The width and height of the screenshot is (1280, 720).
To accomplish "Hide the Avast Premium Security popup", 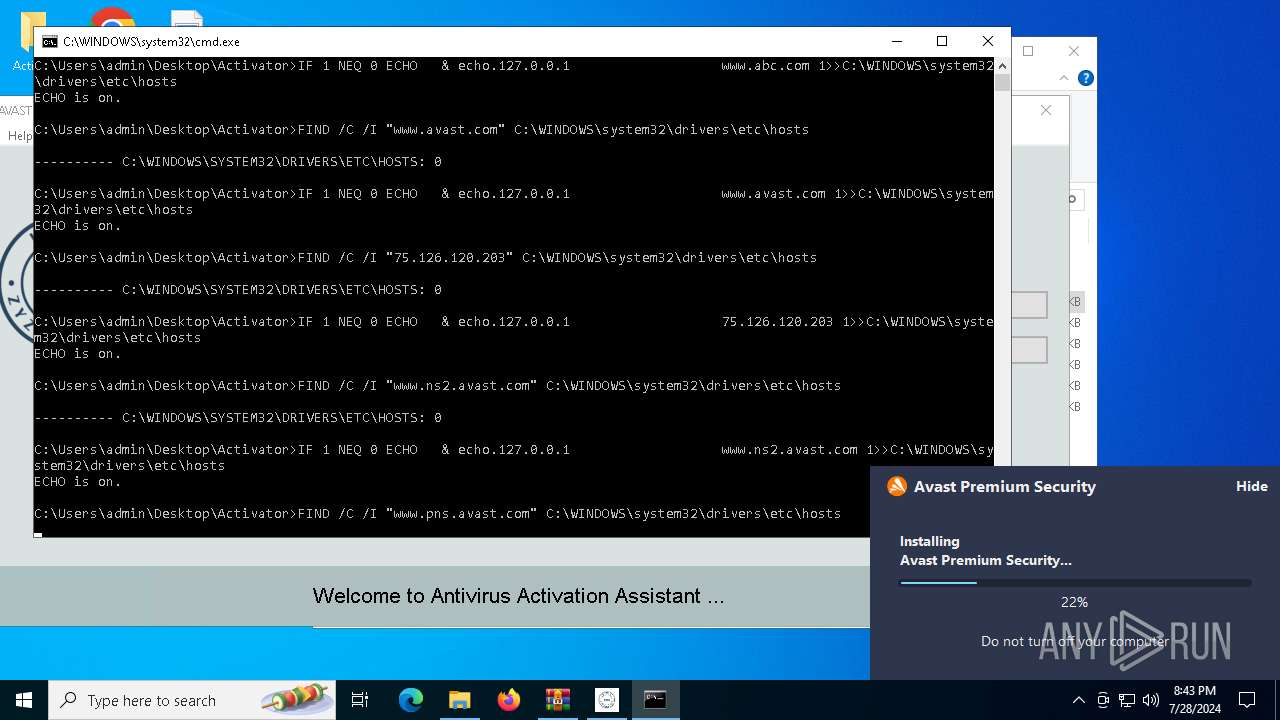I will click(1251, 486).
